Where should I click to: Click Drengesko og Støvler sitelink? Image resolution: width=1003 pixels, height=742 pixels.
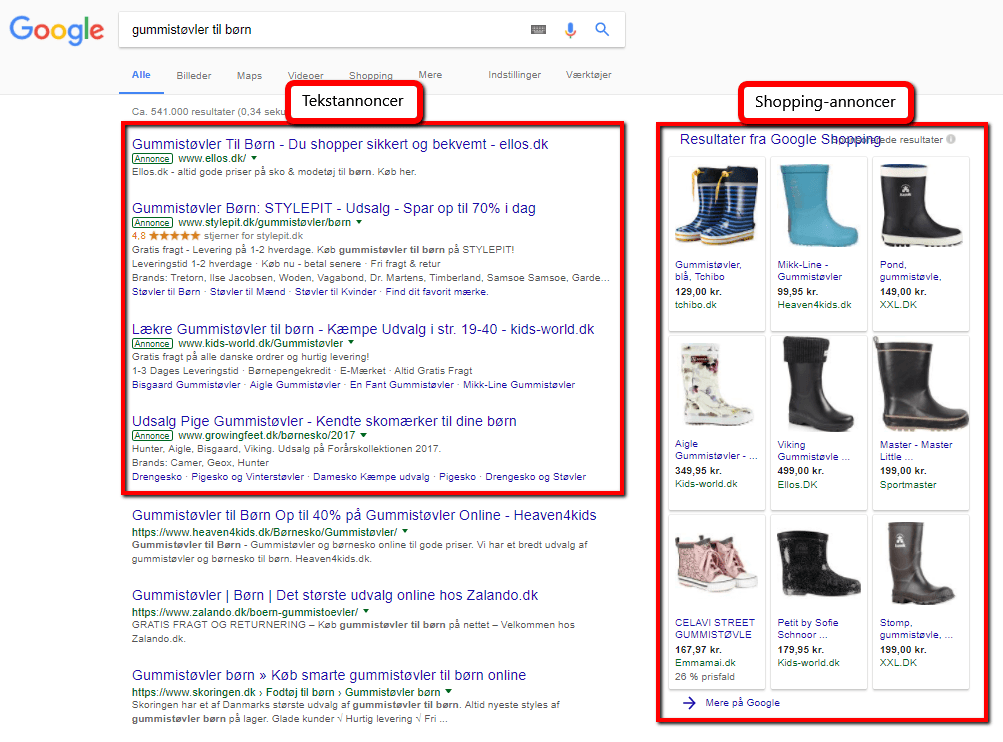(x=535, y=477)
